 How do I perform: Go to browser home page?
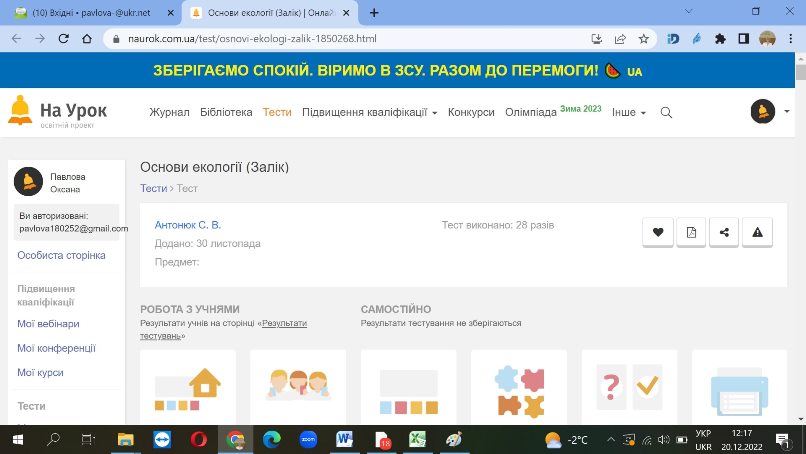pos(87,39)
